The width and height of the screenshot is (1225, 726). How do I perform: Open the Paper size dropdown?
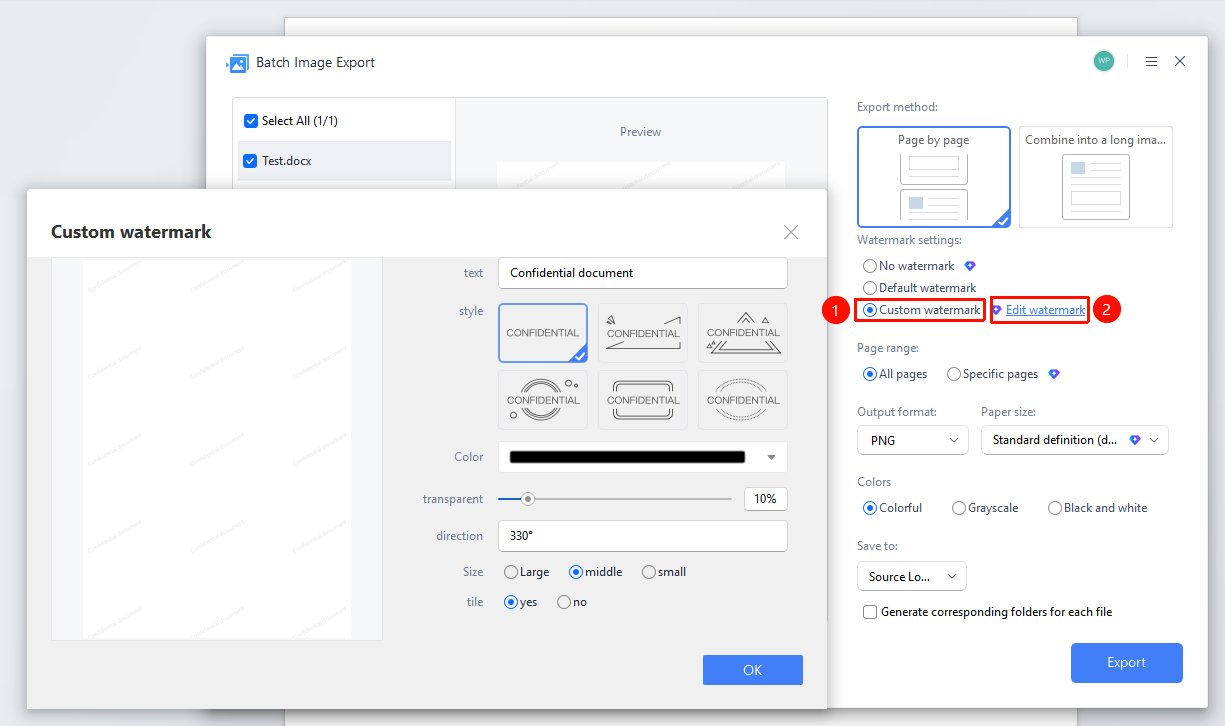coord(1075,440)
